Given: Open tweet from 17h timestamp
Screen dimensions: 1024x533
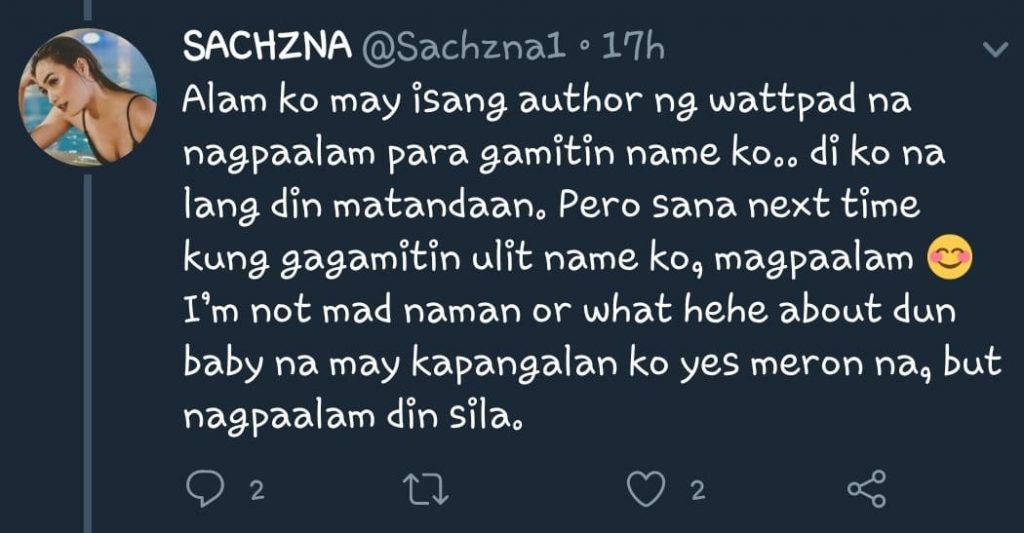Looking at the screenshot, I should coord(632,47).
